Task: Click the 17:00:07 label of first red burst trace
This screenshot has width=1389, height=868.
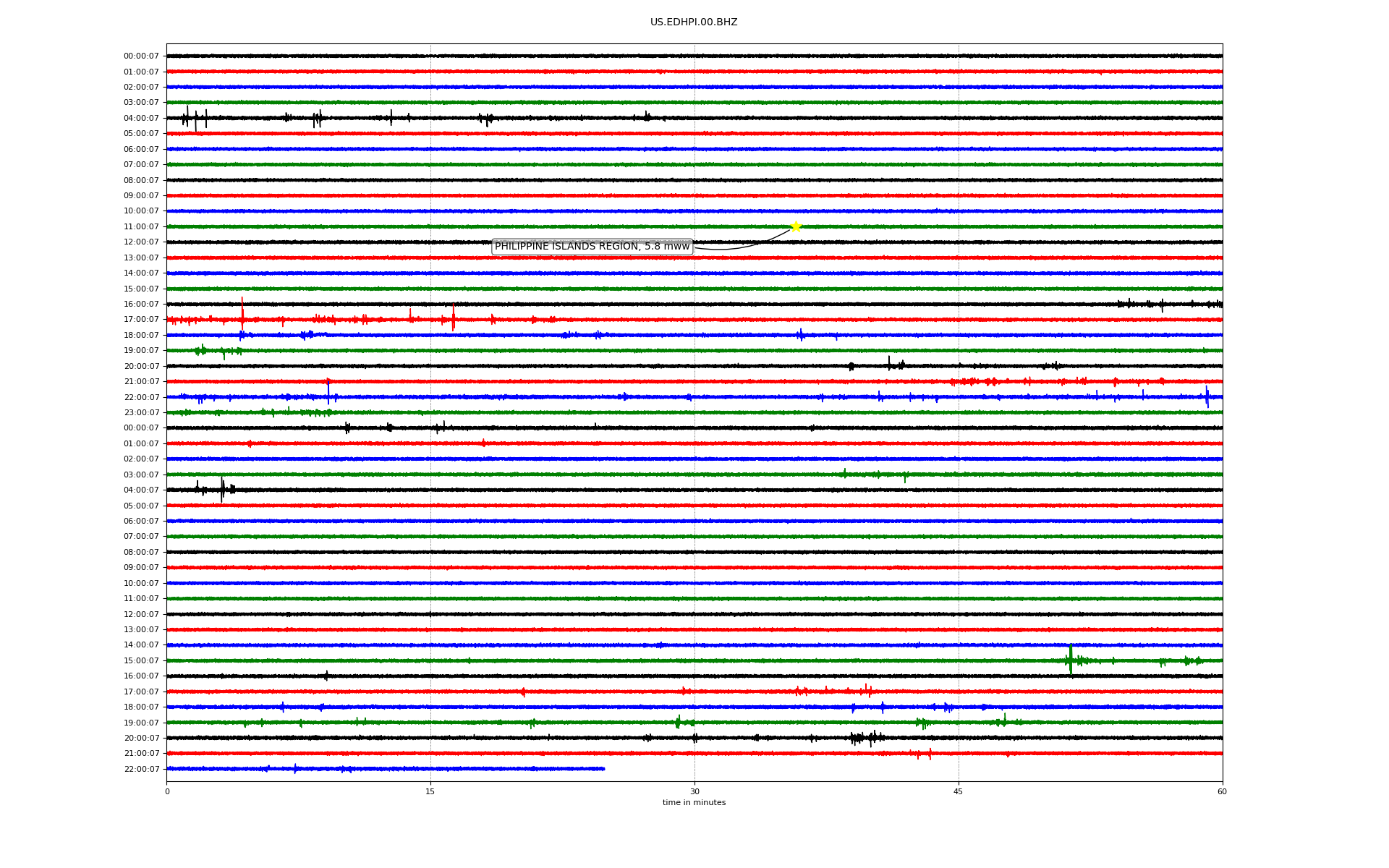Action: [x=141, y=319]
